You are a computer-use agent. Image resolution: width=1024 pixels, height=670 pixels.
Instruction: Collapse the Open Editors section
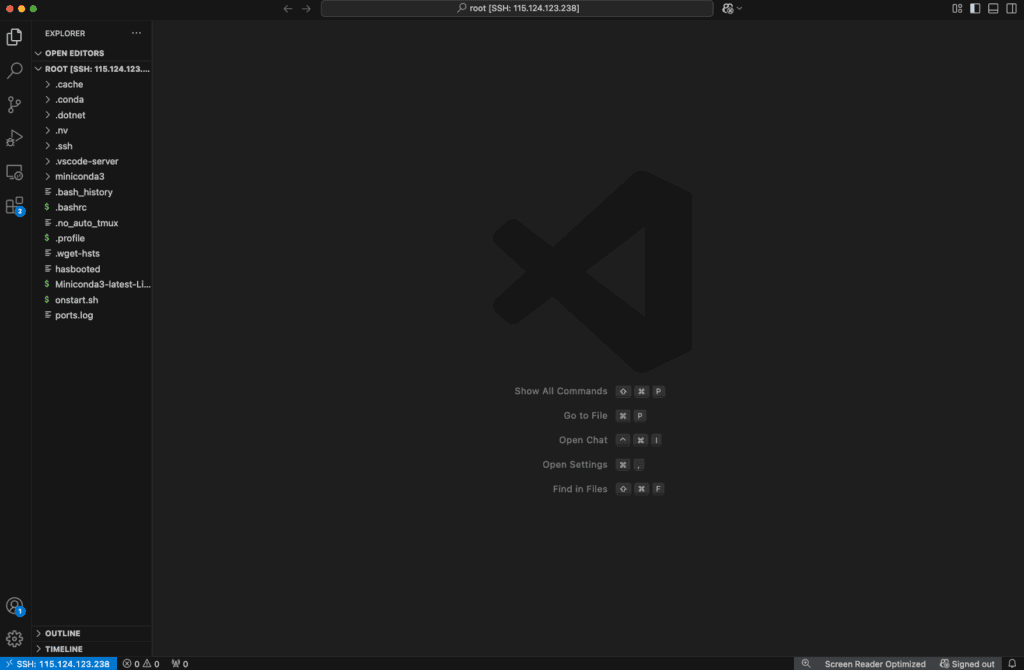tap(92, 54)
